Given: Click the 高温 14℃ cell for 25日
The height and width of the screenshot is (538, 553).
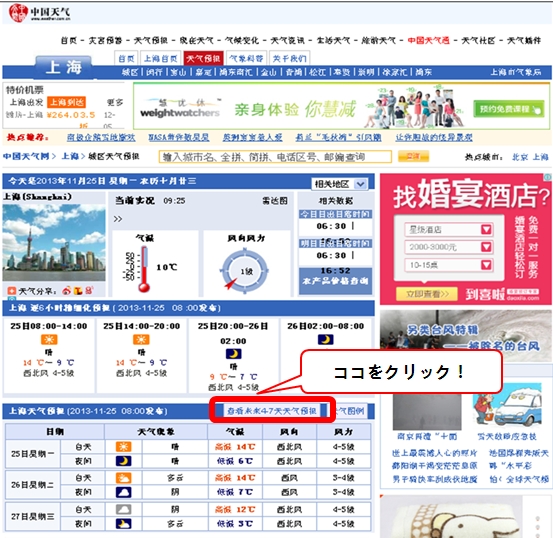Looking at the screenshot, I should pyautogui.click(x=235, y=447).
